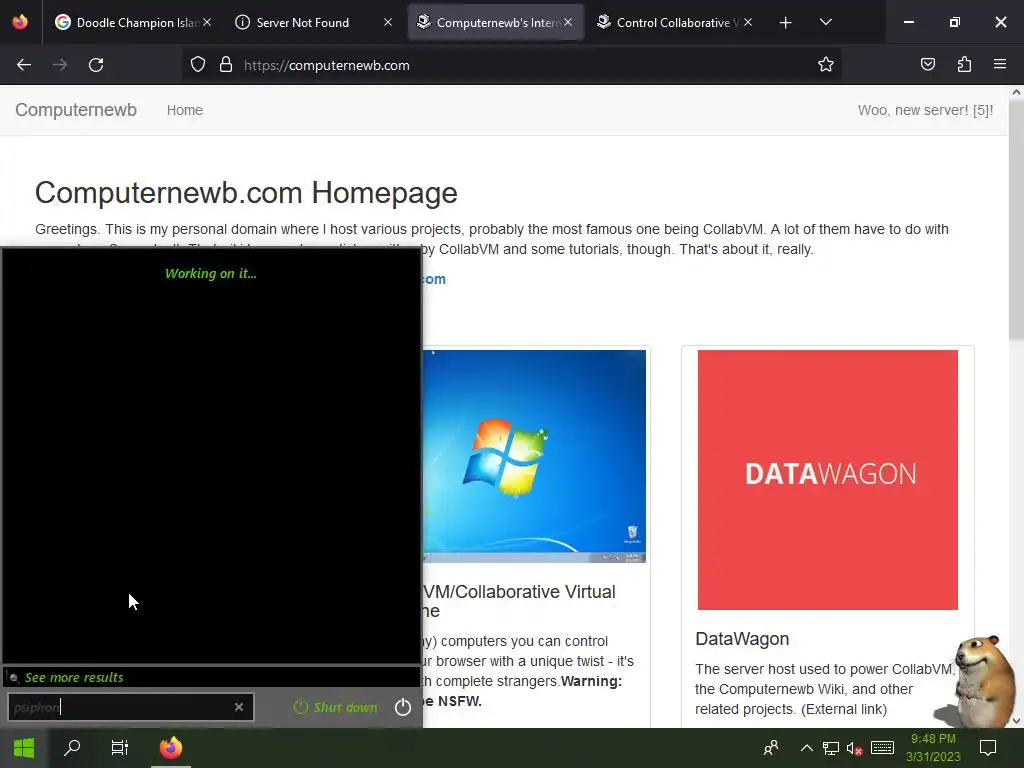
Task: Clear the start menu search box
Action: tap(239, 707)
